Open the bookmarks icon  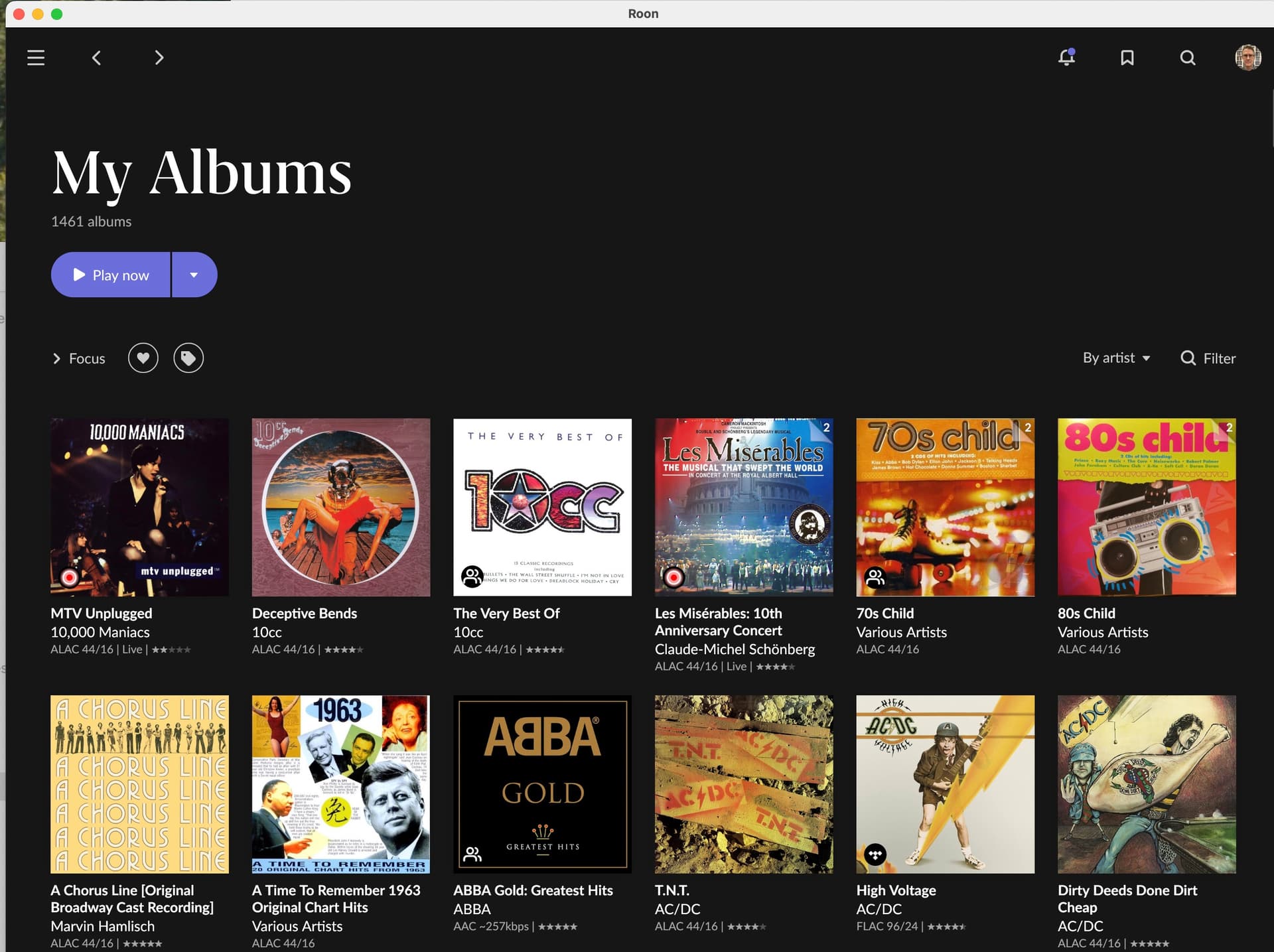(1127, 58)
